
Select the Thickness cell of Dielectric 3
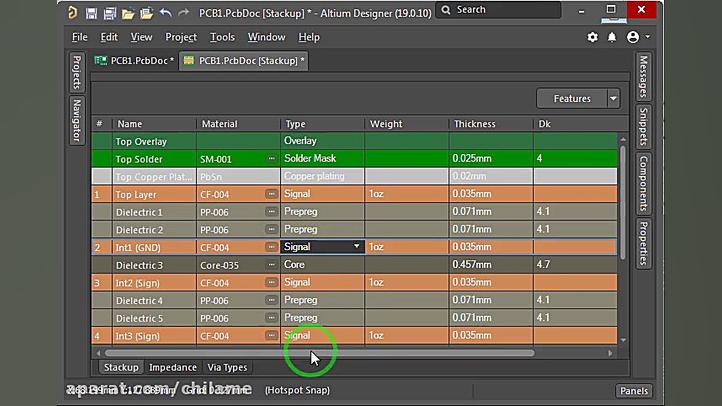(x=490, y=265)
